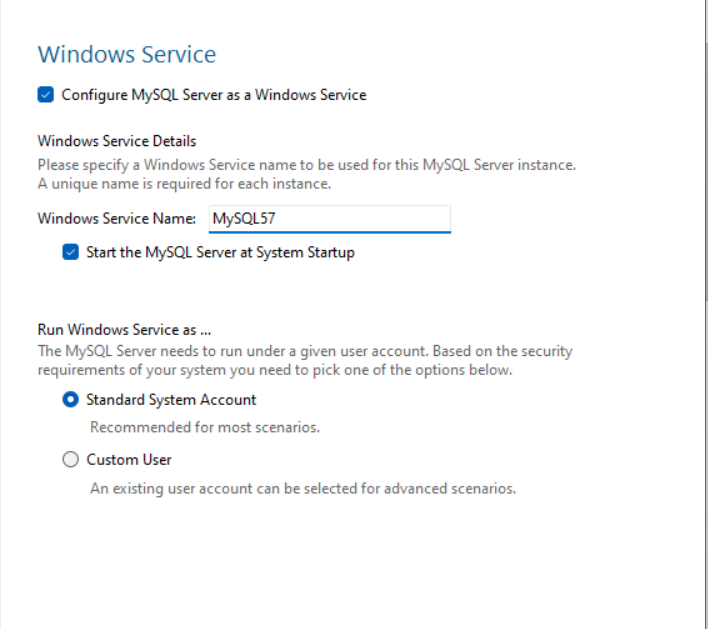Screen dimensions: 708x629
Task: Click the Recommended for most scenarios text
Action: click(x=205, y=427)
